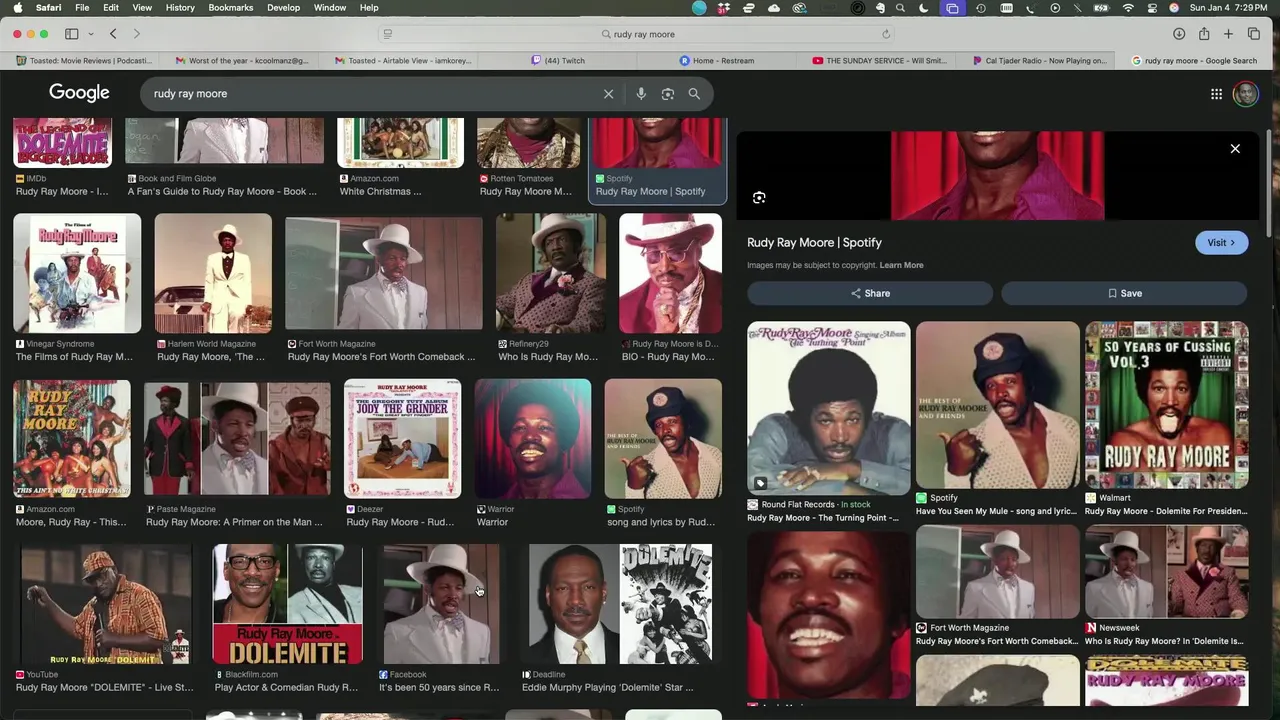1280x720 pixels.
Task: Switch to Home - Restream tab
Action: pos(717,60)
